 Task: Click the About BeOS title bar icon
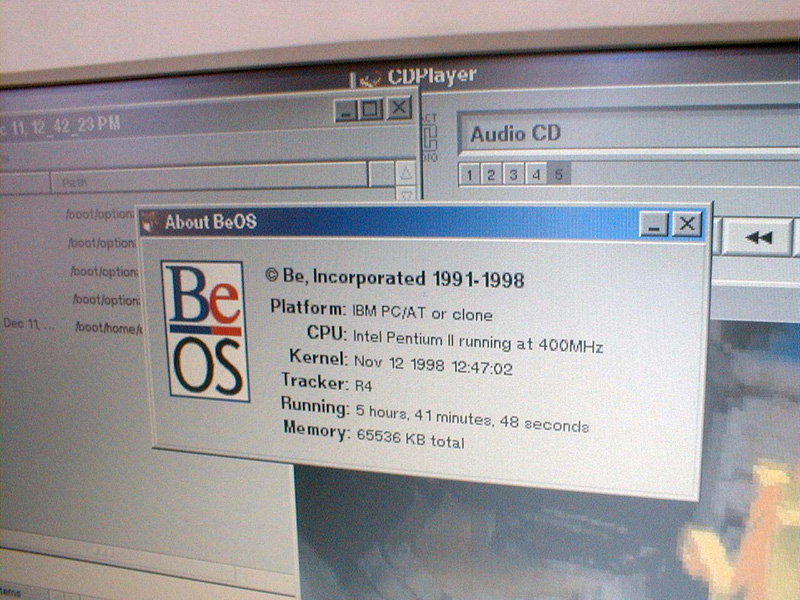point(151,220)
